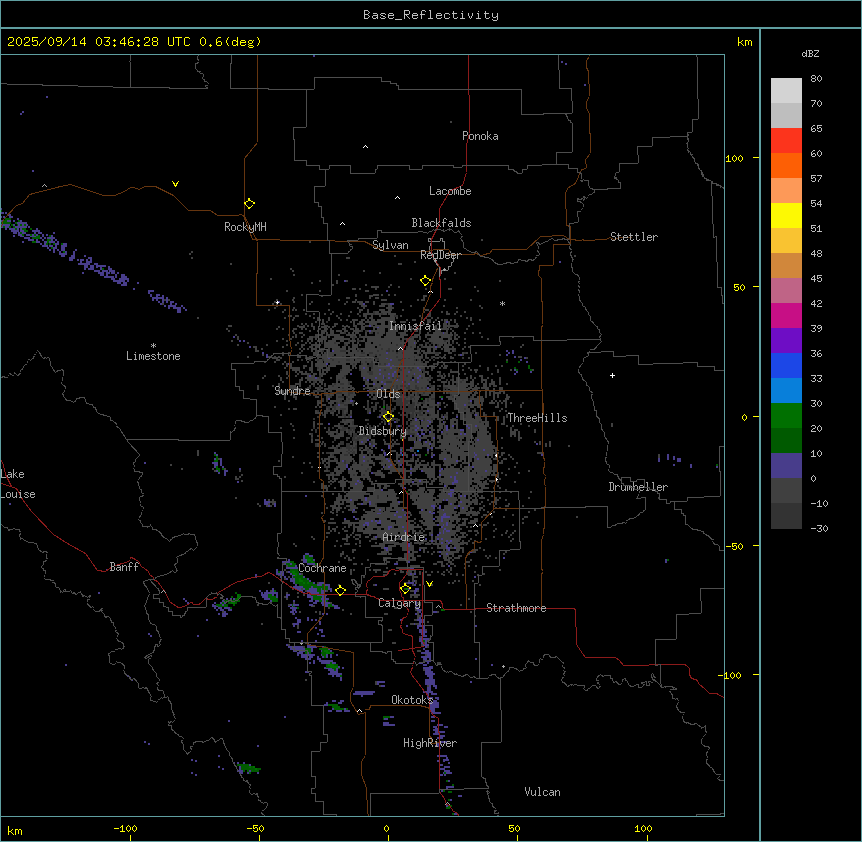The image size is (862, 842).
Task: Click the yellow diamond marker above RockyMH
Action: click(x=249, y=204)
